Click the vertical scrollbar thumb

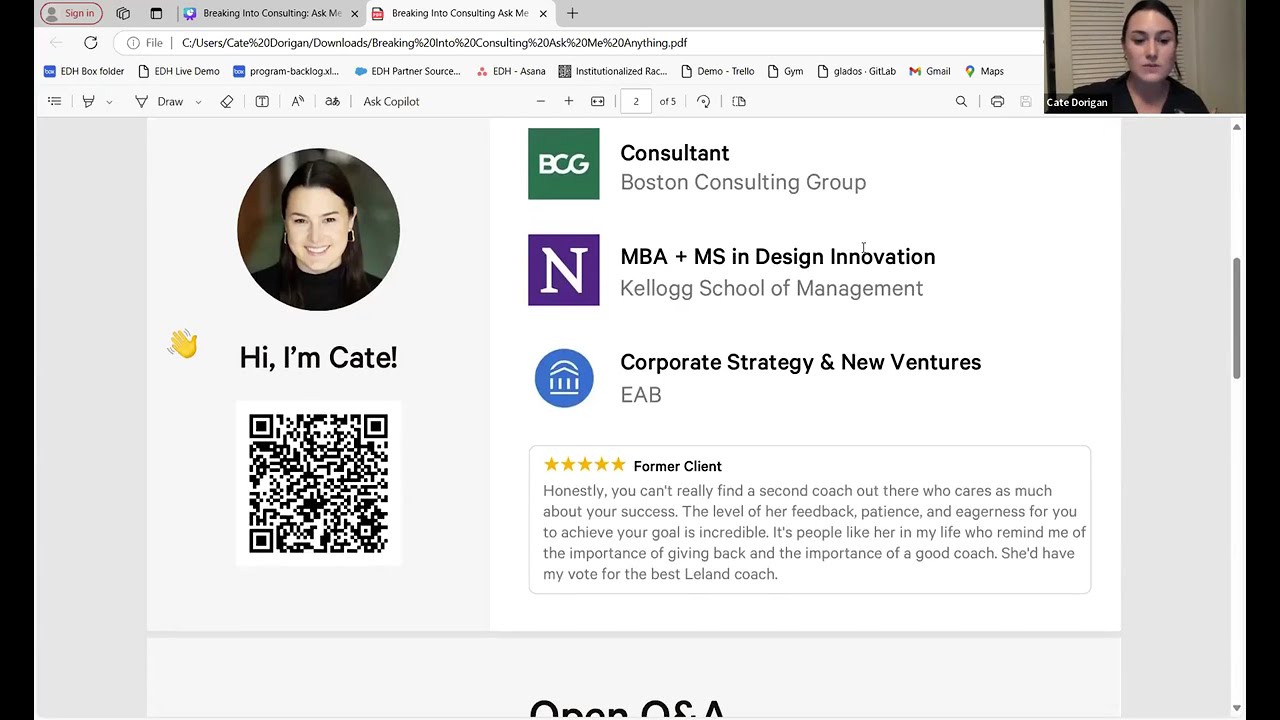pyautogui.click(x=1237, y=318)
